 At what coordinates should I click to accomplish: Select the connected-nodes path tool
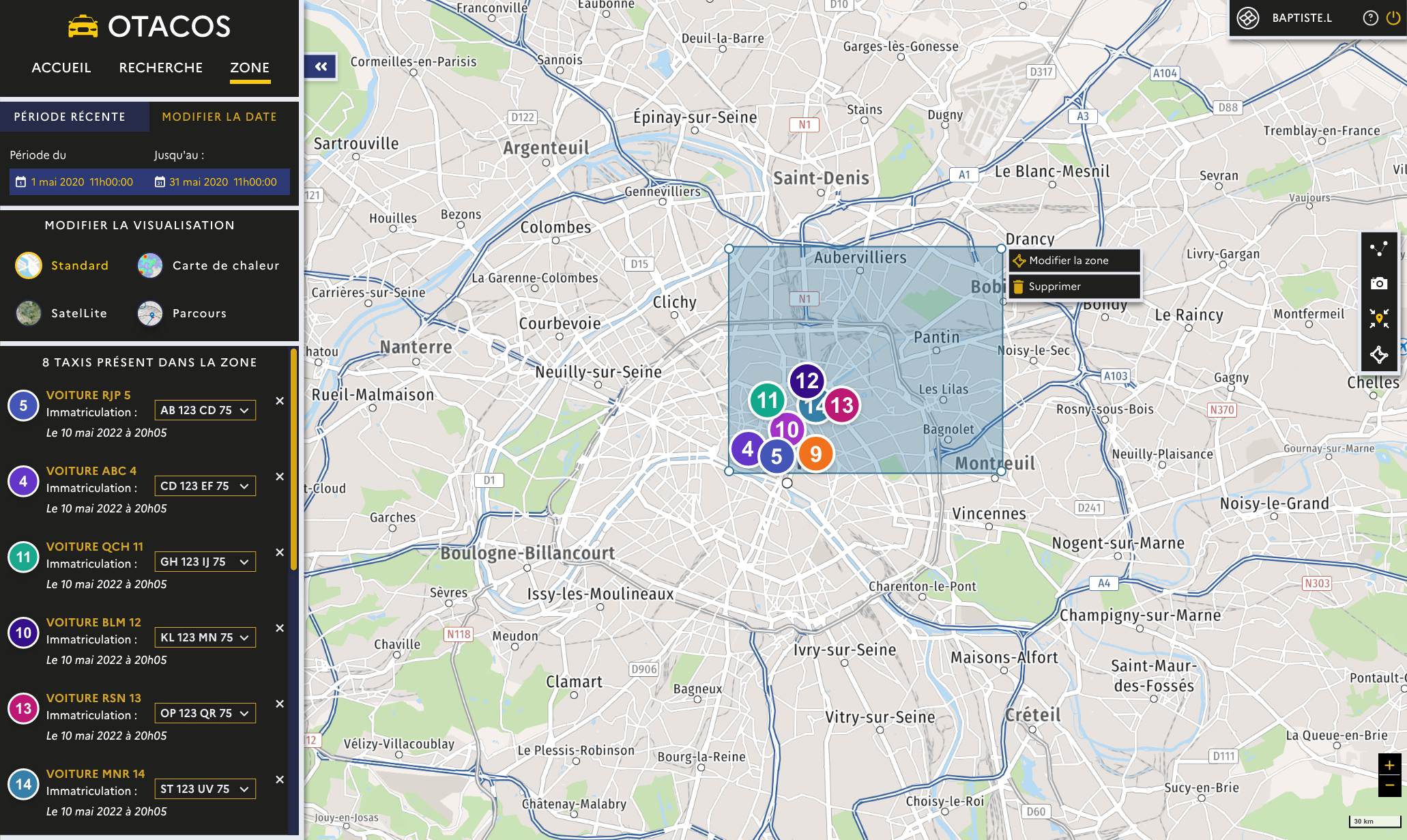pos(1378,248)
